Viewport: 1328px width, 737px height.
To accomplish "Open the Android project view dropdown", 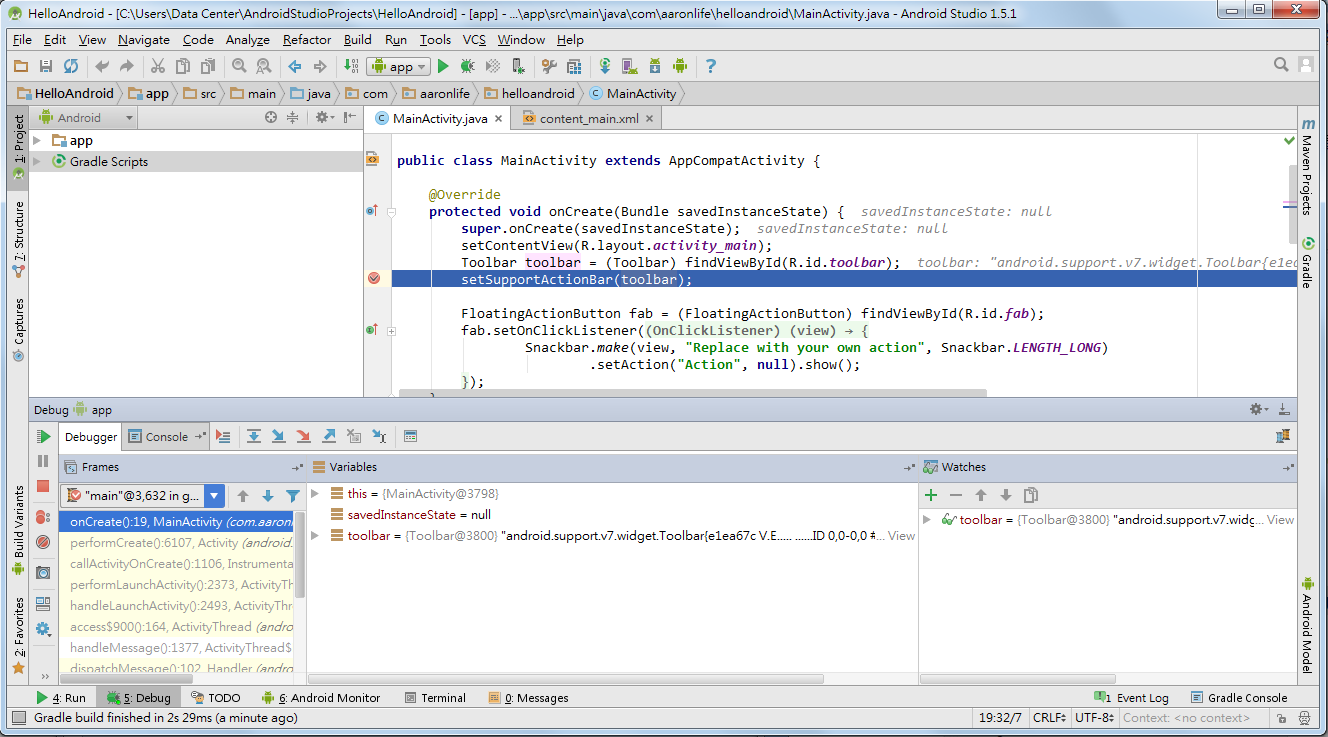I will tap(84, 117).
